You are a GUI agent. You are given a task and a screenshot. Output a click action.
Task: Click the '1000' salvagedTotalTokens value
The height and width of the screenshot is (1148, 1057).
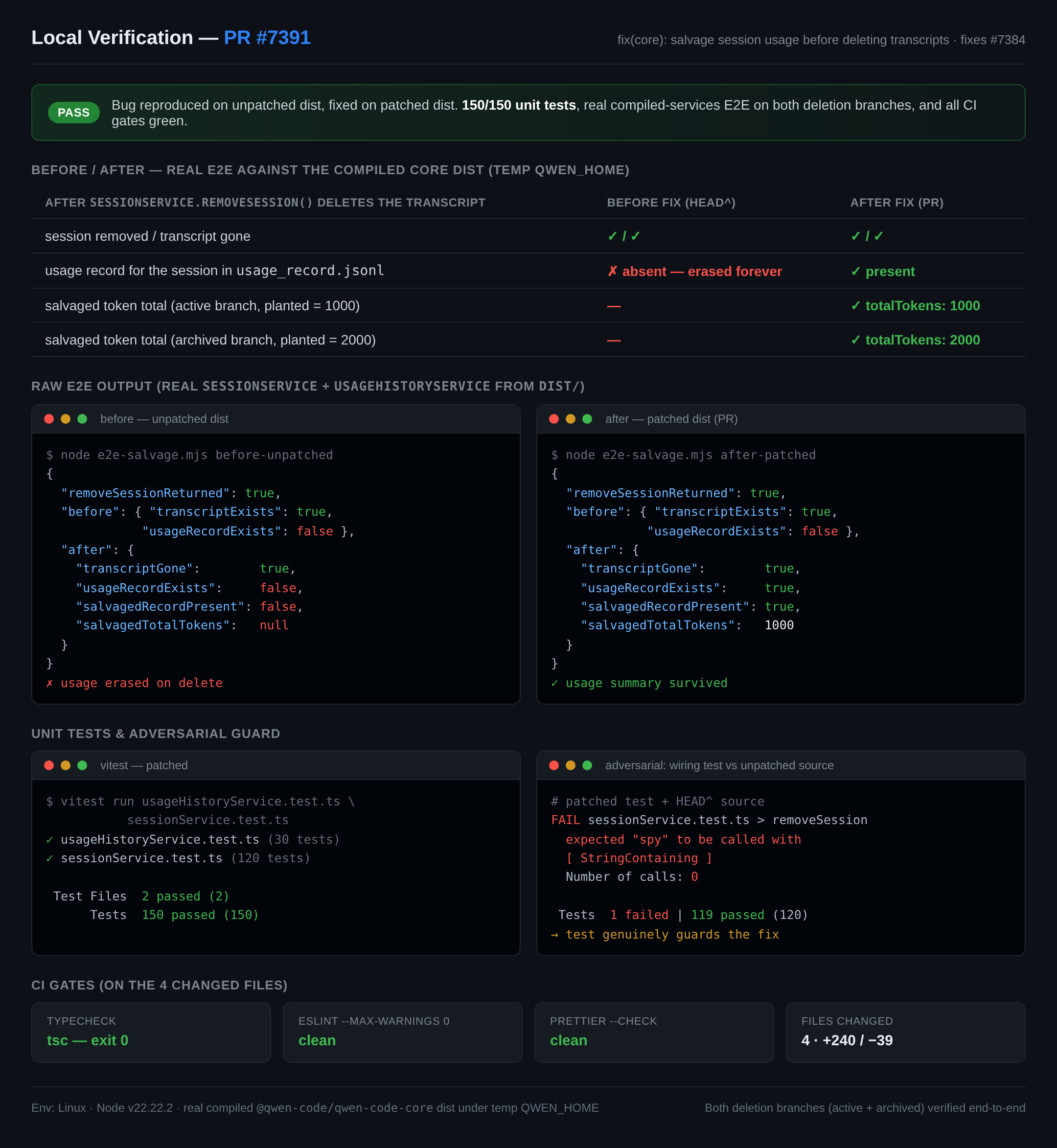click(779, 625)
